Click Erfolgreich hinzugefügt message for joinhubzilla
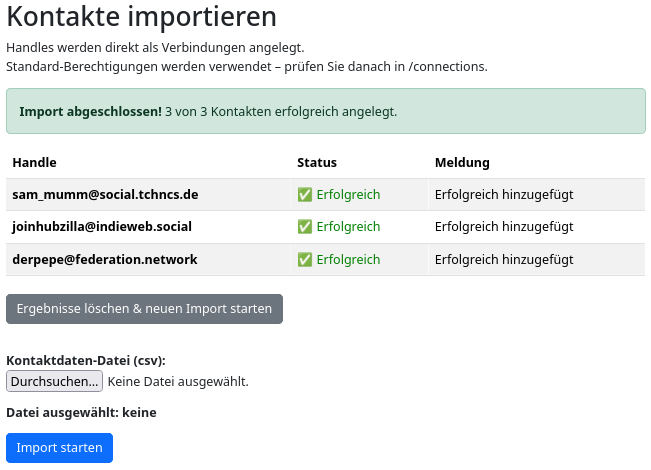Screen dimensions: 651x470 (504, 227)
